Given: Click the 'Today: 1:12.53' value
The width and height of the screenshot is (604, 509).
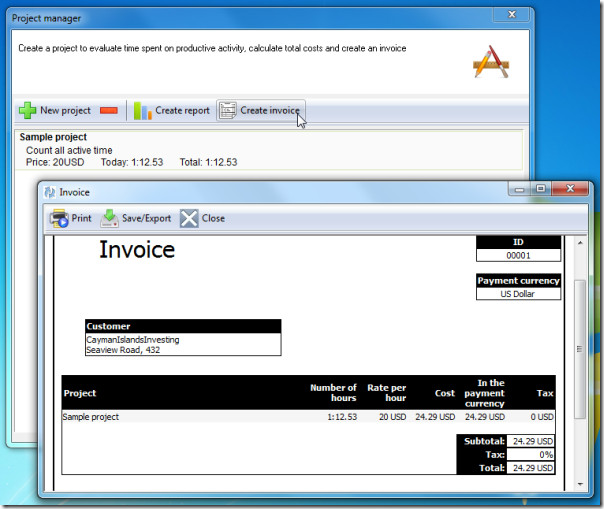Looking at the screenshot, I should tap(132, 162).
